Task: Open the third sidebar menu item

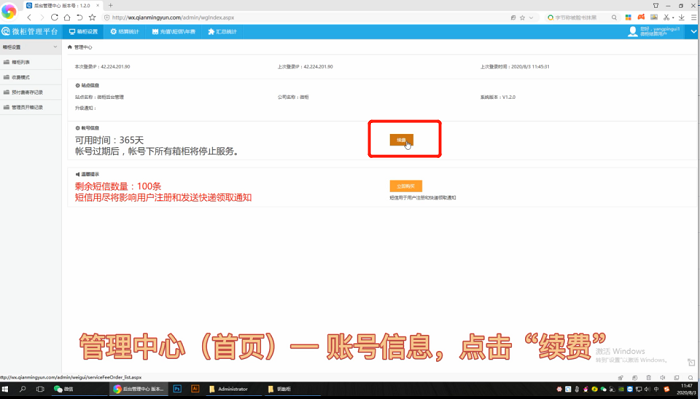Action: [x=31, y=92]
